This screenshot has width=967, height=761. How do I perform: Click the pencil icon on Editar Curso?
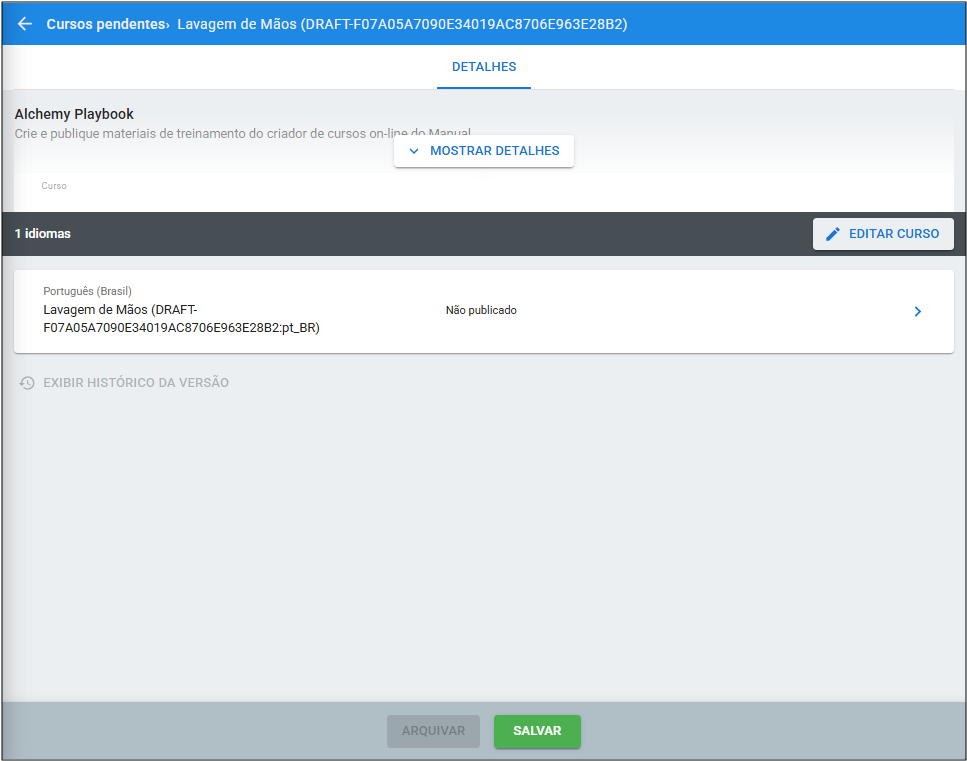(833, 234)
